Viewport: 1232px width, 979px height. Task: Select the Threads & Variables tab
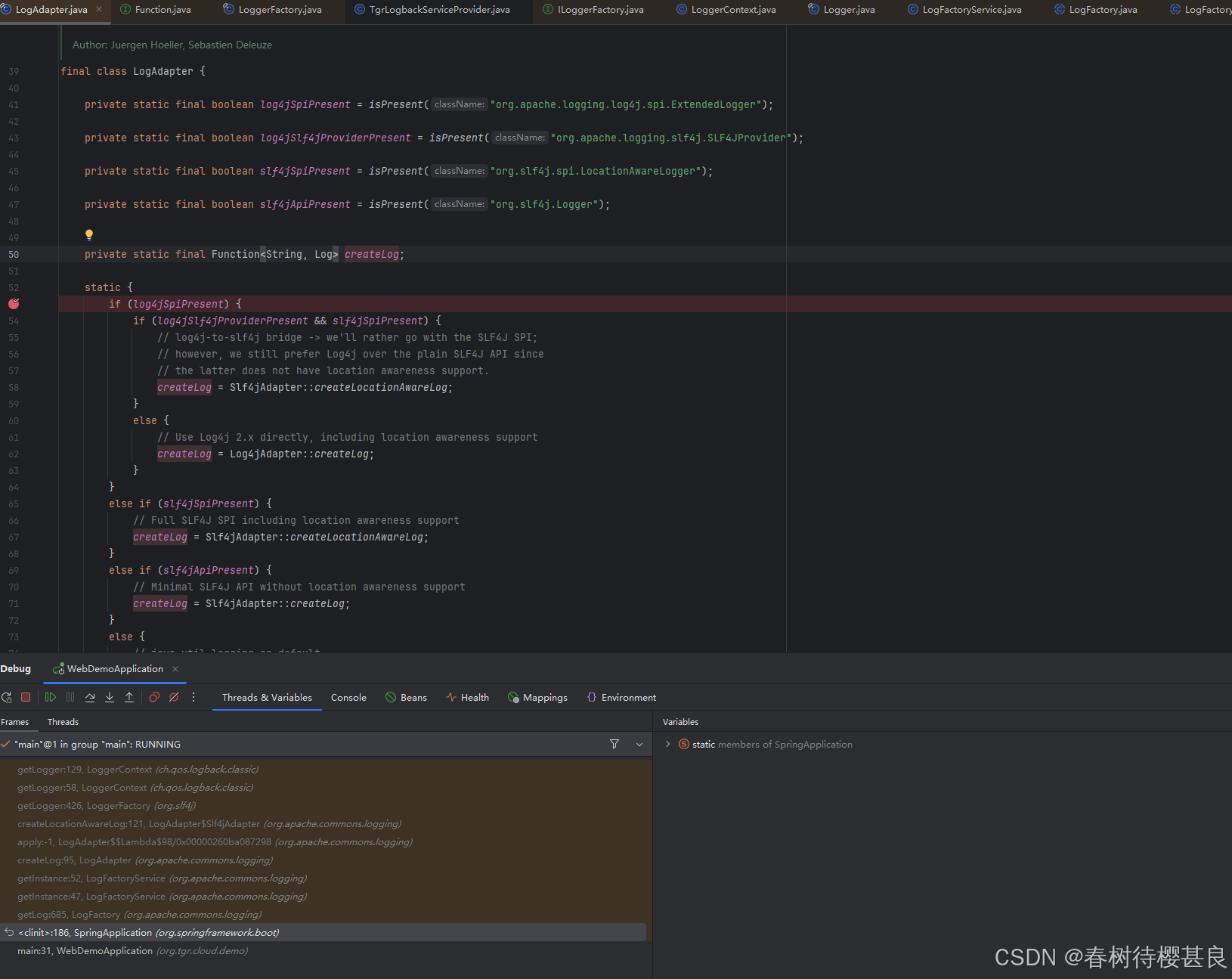(267, 697)
